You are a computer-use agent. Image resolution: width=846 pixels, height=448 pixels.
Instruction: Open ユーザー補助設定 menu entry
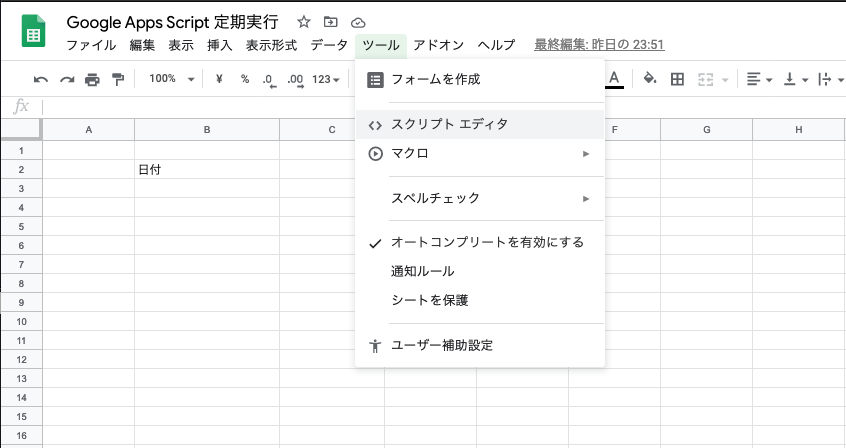tap(480, 345)
